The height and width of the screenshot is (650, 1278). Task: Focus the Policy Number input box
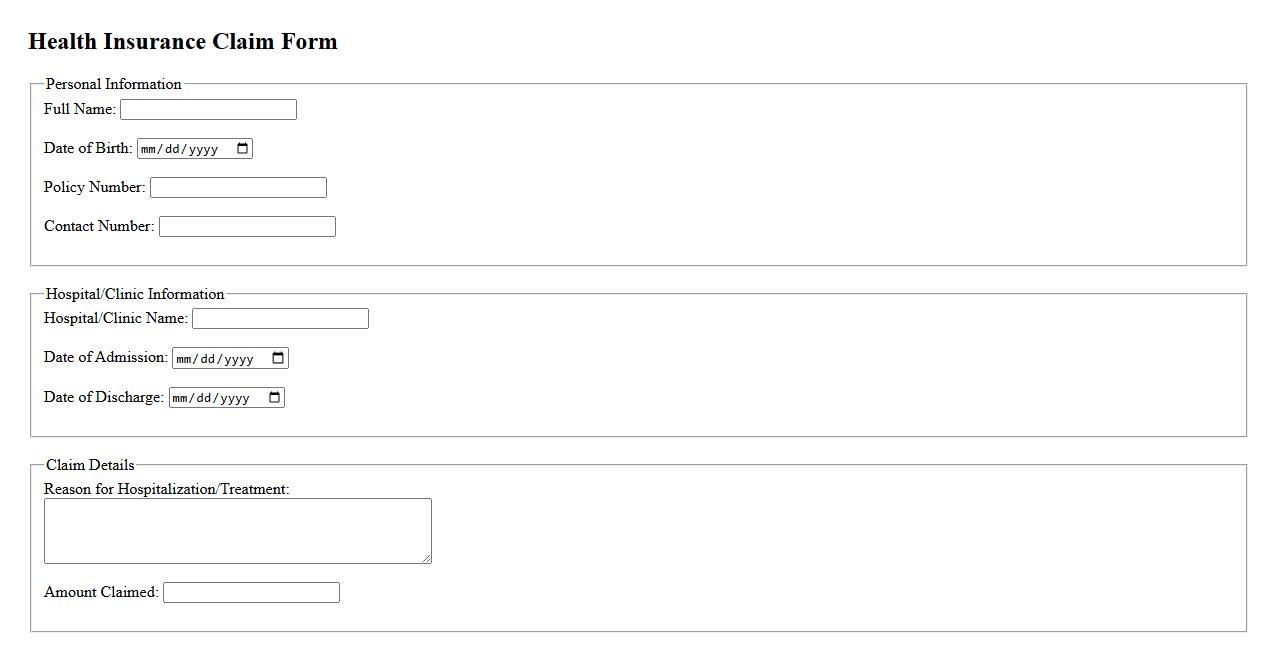(238, 188)
